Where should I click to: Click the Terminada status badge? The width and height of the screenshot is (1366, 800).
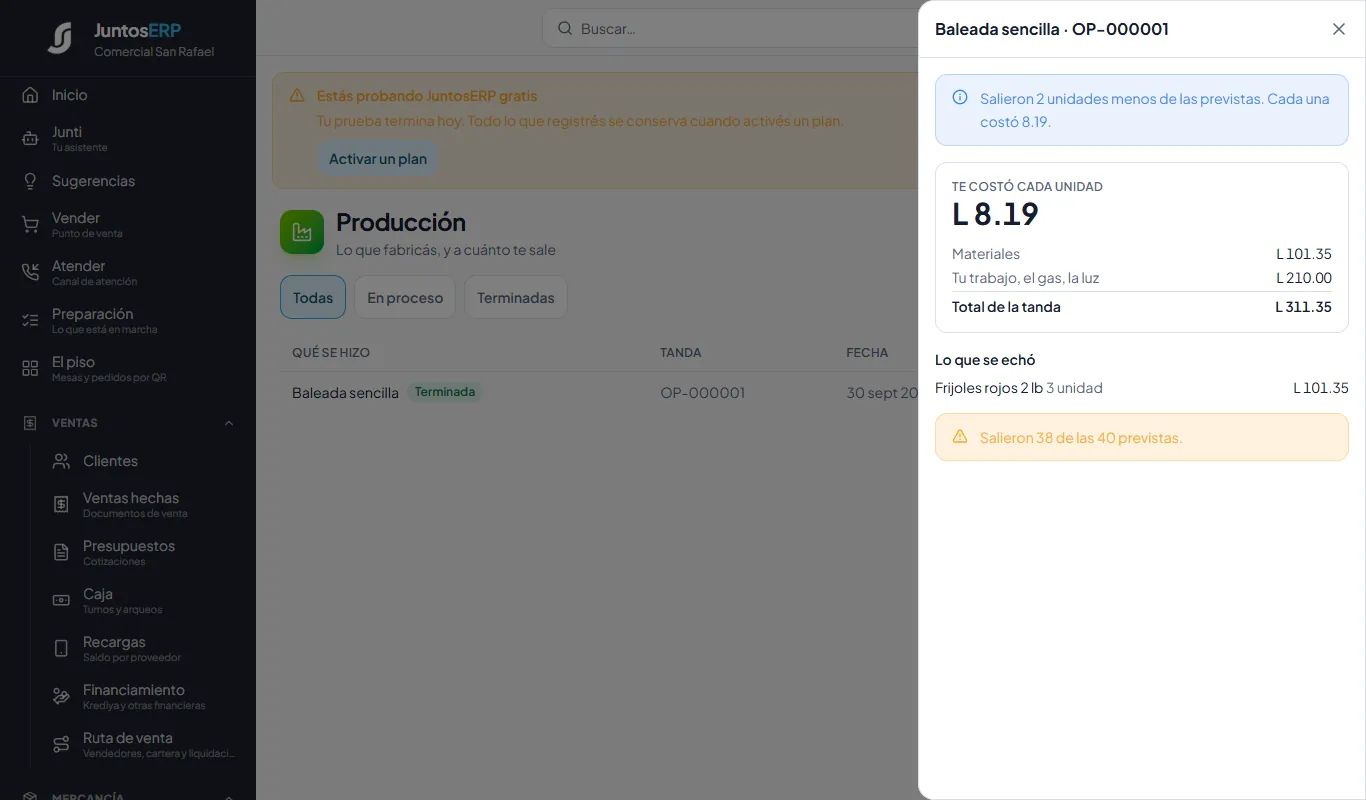point(445,392)
